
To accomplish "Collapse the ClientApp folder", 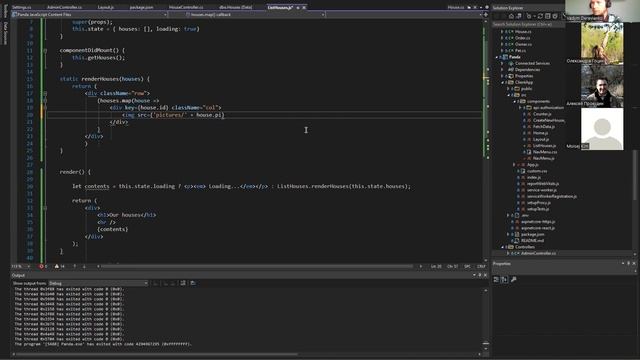I will pyautogui.click(x=502, y=82).
